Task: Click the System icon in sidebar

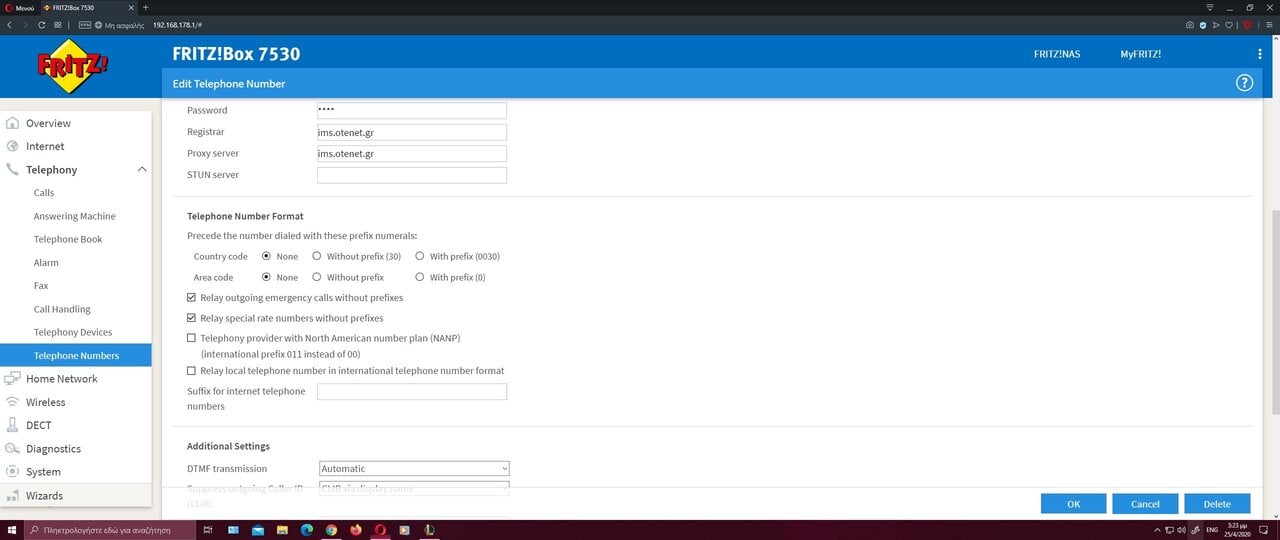Action: [12, 471]
